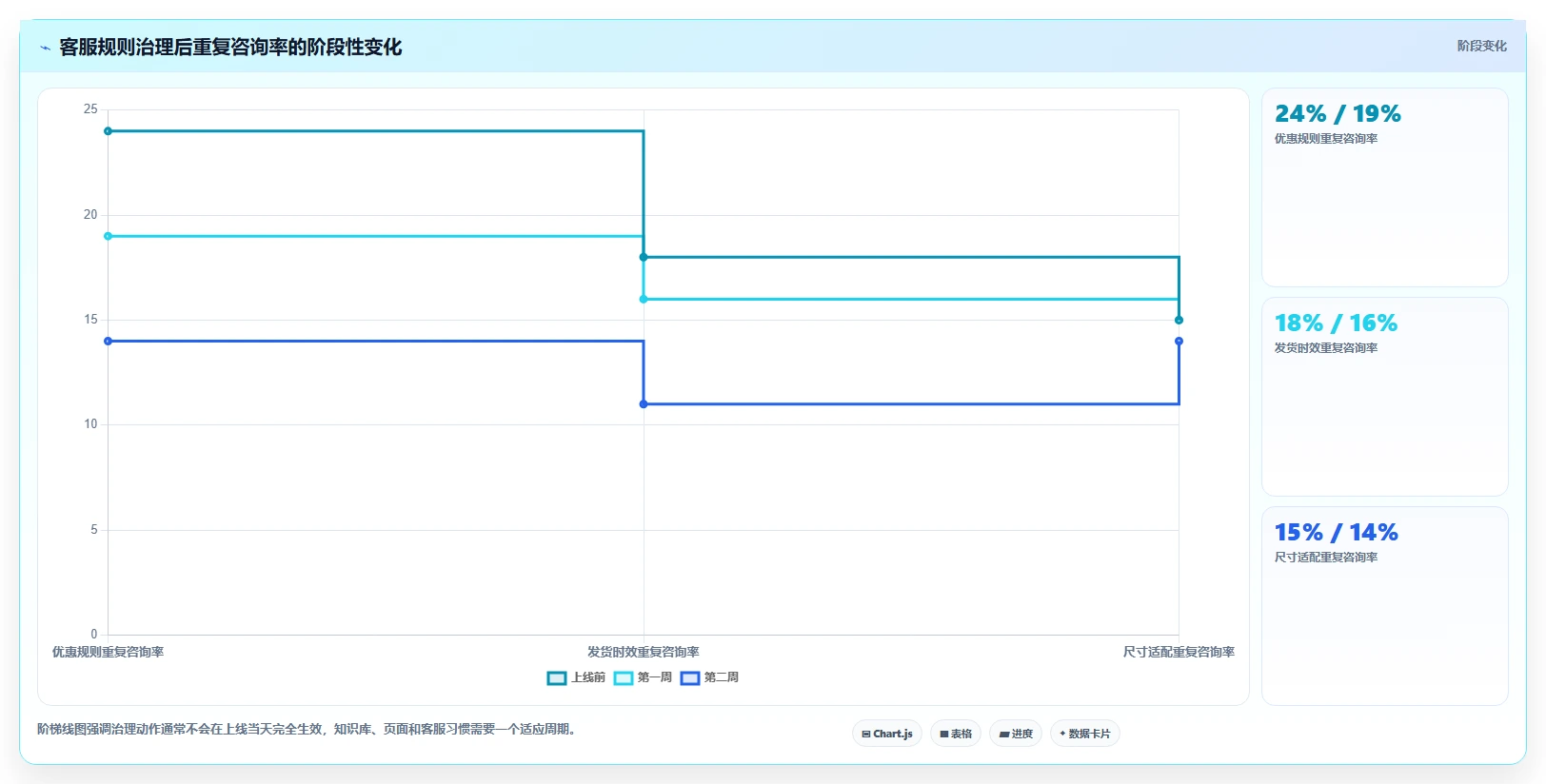The width and height of the screenshot is (1546, 784).
Task: Click the 18% / 16% card value
Action: click(x=1336, y=323)
